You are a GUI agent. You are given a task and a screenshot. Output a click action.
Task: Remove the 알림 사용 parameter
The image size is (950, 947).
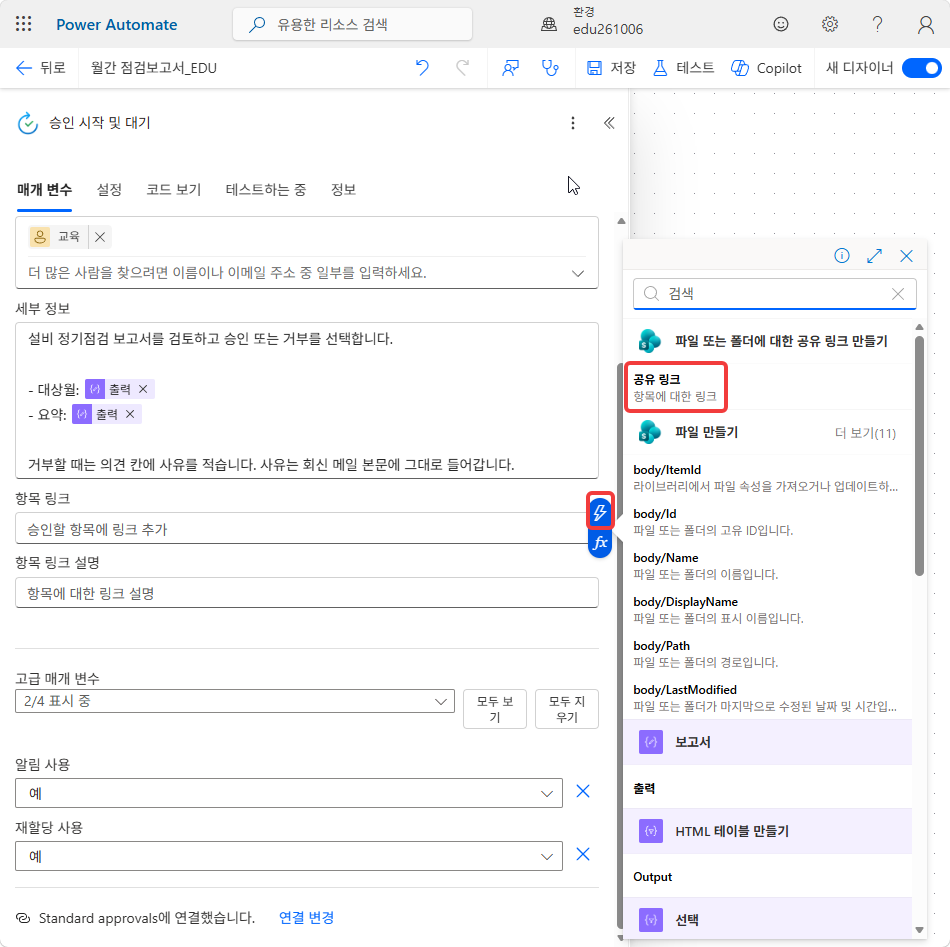coord(583,791)
